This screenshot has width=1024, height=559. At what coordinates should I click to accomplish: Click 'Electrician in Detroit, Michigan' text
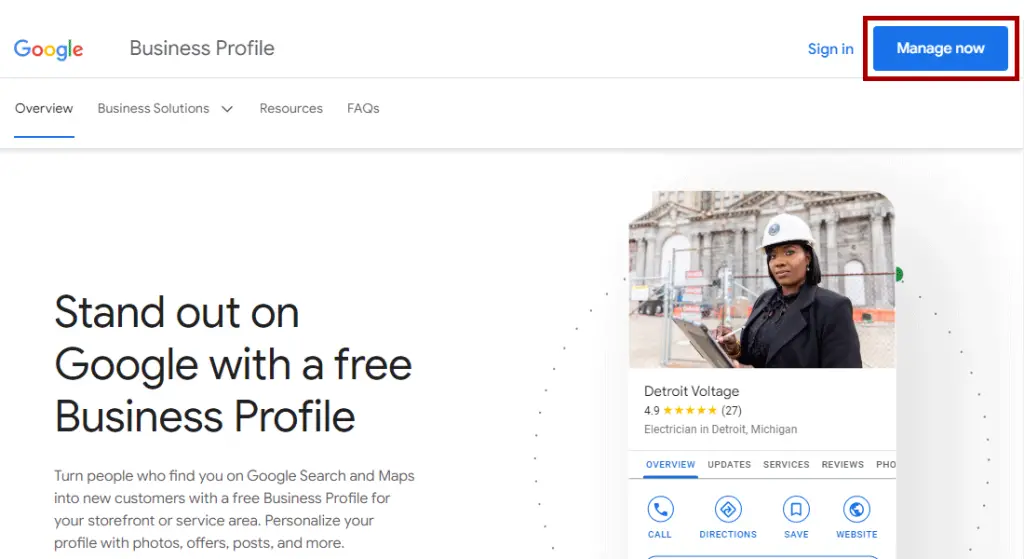coord(720,430)
